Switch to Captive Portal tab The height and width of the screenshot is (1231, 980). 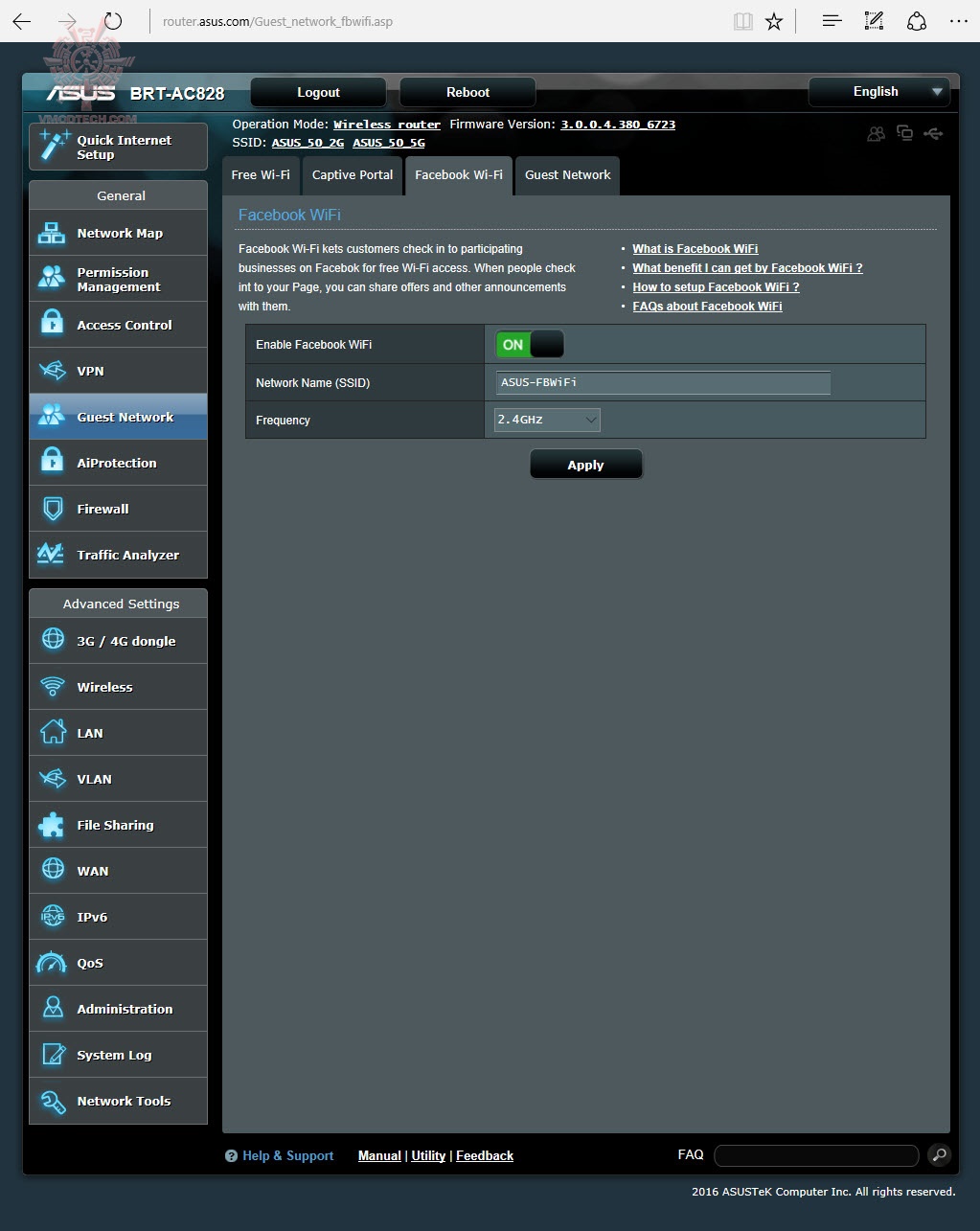(x=353, y=175)
